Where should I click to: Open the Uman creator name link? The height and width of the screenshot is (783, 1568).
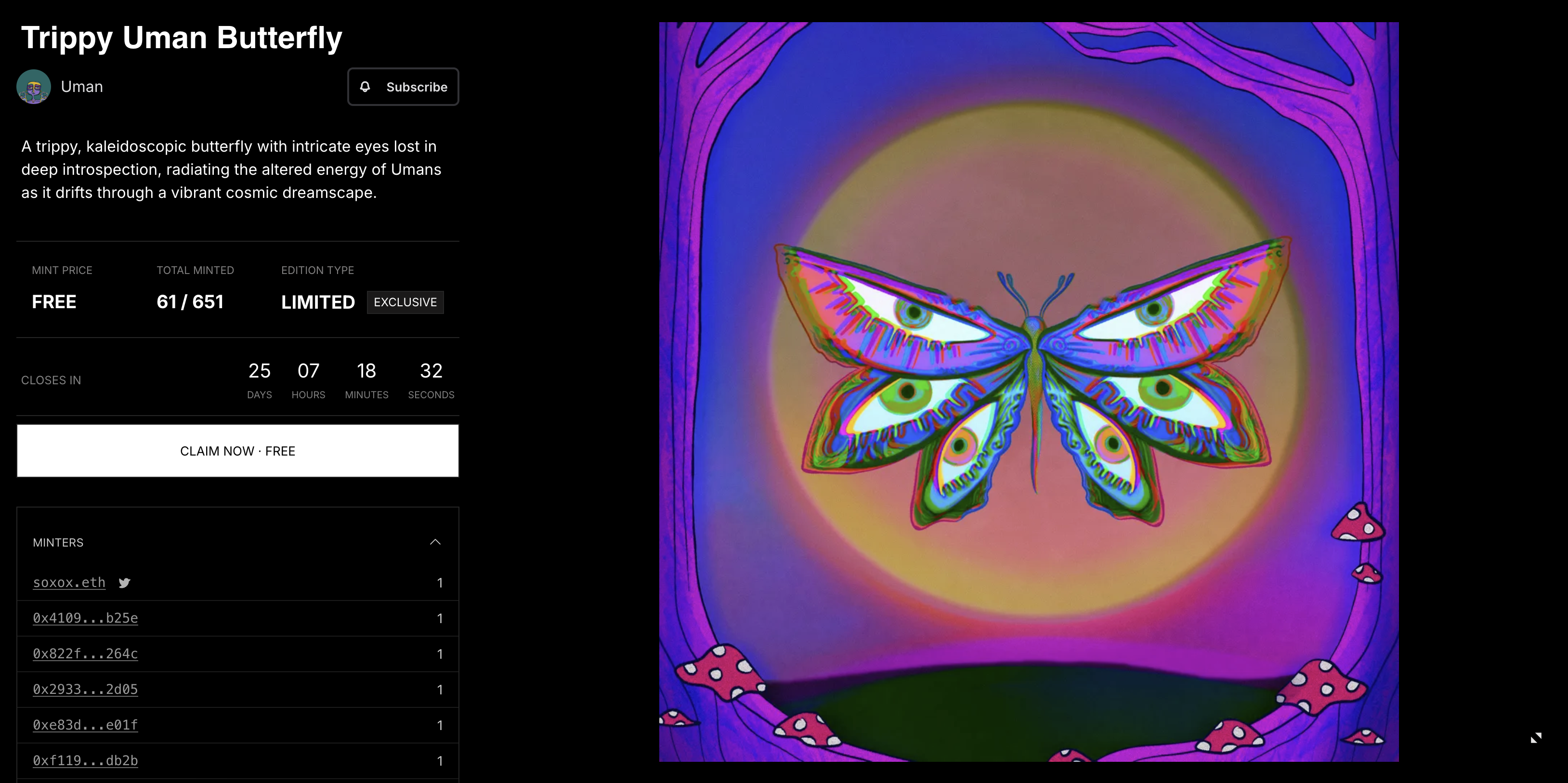point(81,87)
